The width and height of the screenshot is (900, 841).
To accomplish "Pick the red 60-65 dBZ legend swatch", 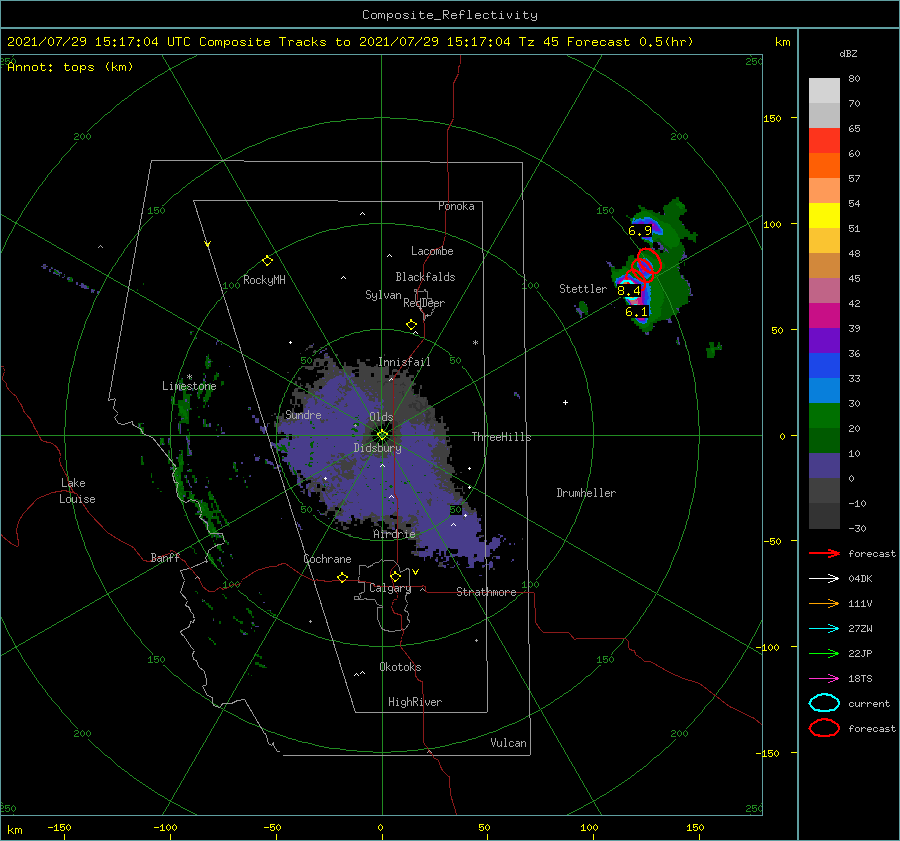I will (824, 141).
